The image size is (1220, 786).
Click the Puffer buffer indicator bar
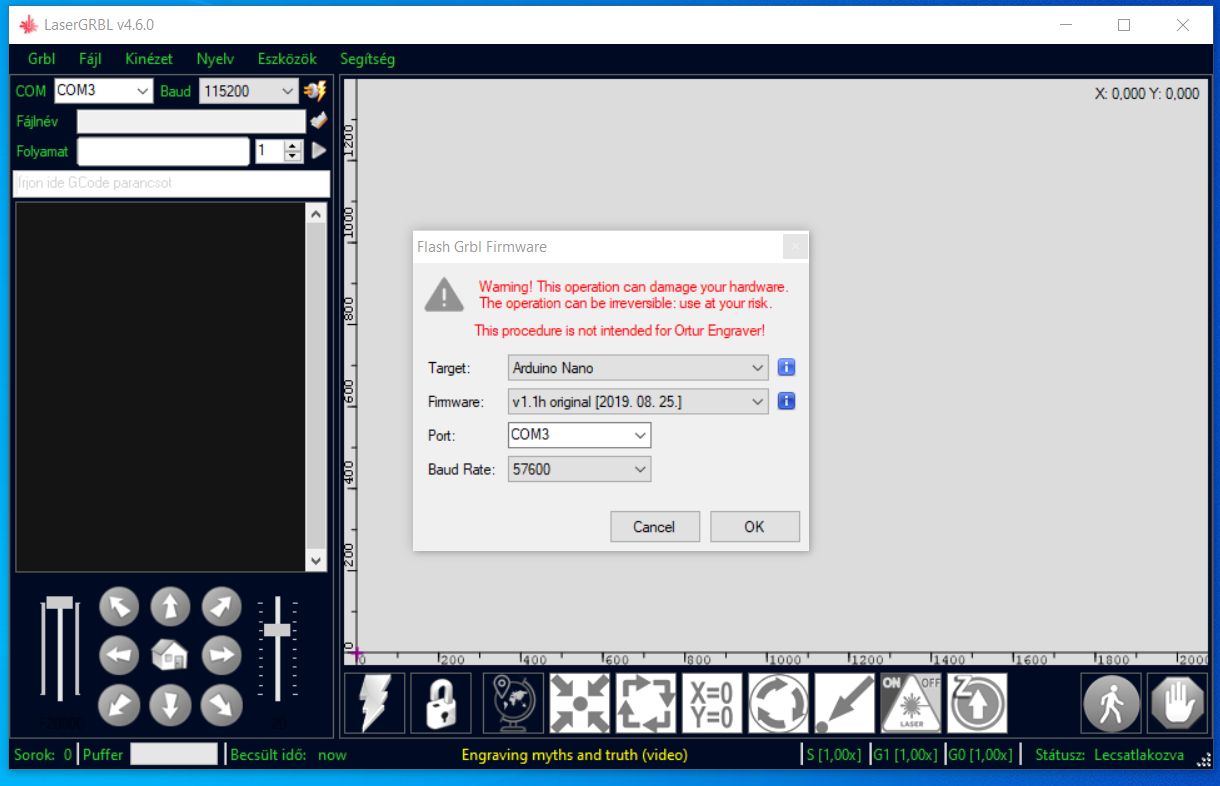click(x=173, y=755)
